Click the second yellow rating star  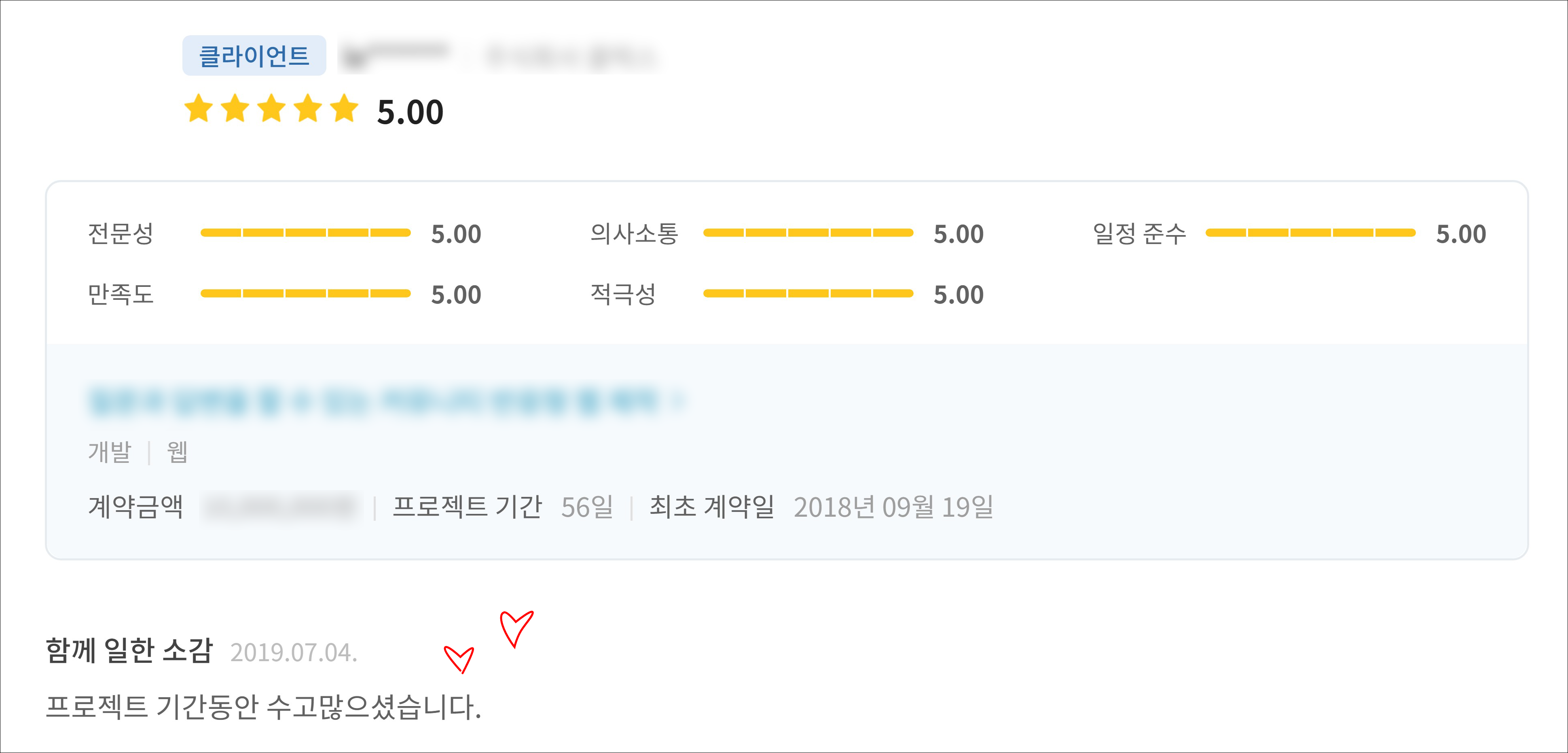click(235, 109)
